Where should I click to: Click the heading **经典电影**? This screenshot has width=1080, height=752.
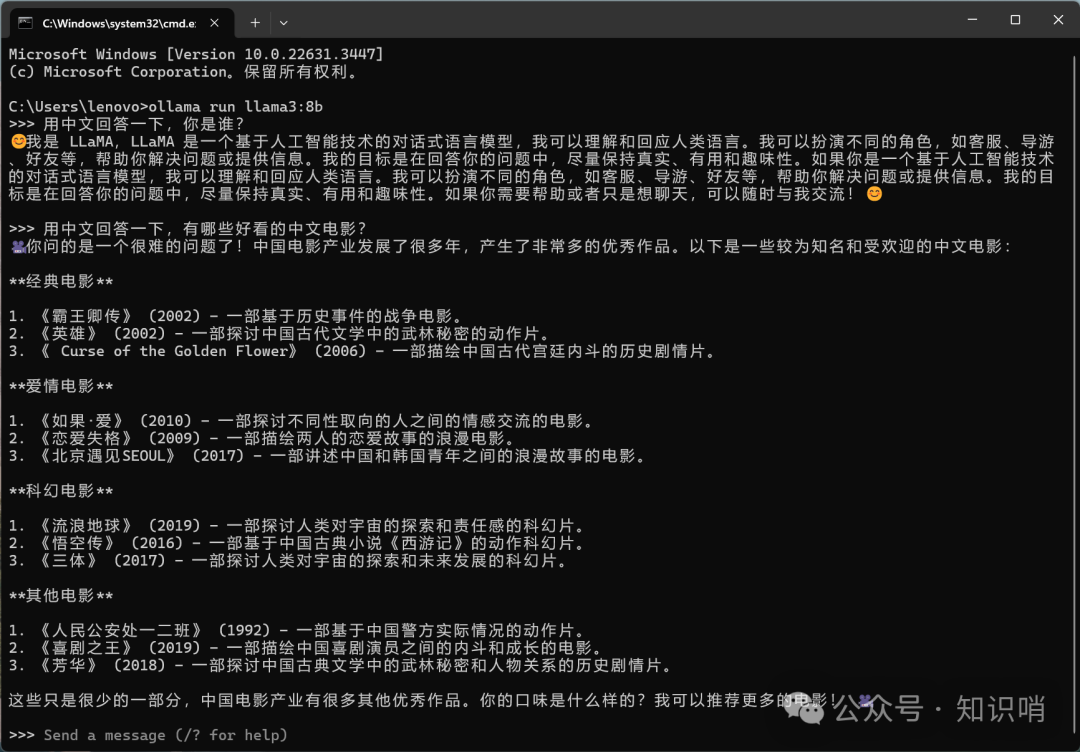[x=61, y=281]
